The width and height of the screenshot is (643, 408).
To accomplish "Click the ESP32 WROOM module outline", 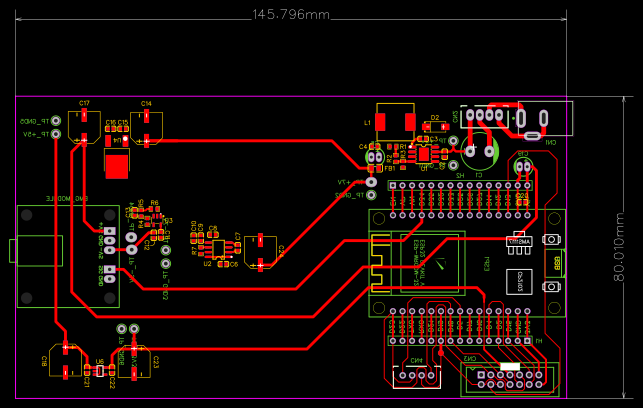I will pyautogui.click(x=417, y=263).
